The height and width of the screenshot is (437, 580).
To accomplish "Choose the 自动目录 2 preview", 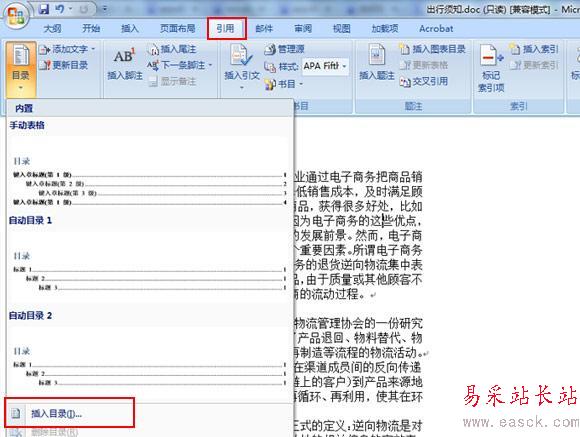I will pos(149,362).
